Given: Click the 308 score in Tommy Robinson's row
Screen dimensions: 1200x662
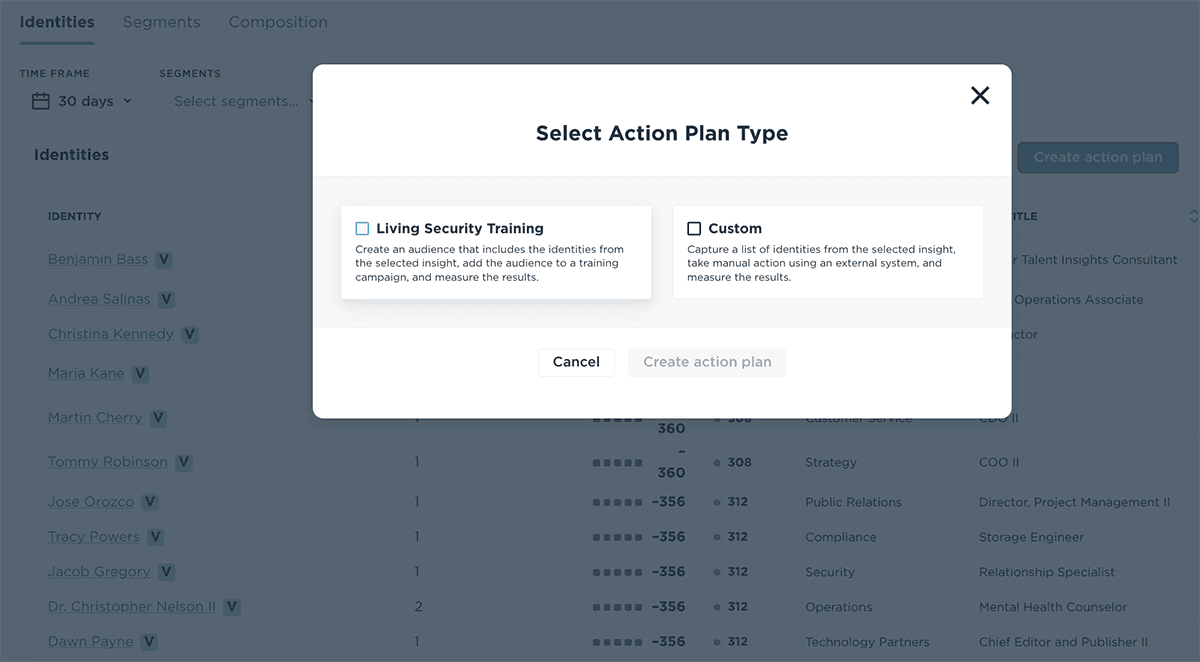Looking at the screenshot, I should (x=740, y=462).
